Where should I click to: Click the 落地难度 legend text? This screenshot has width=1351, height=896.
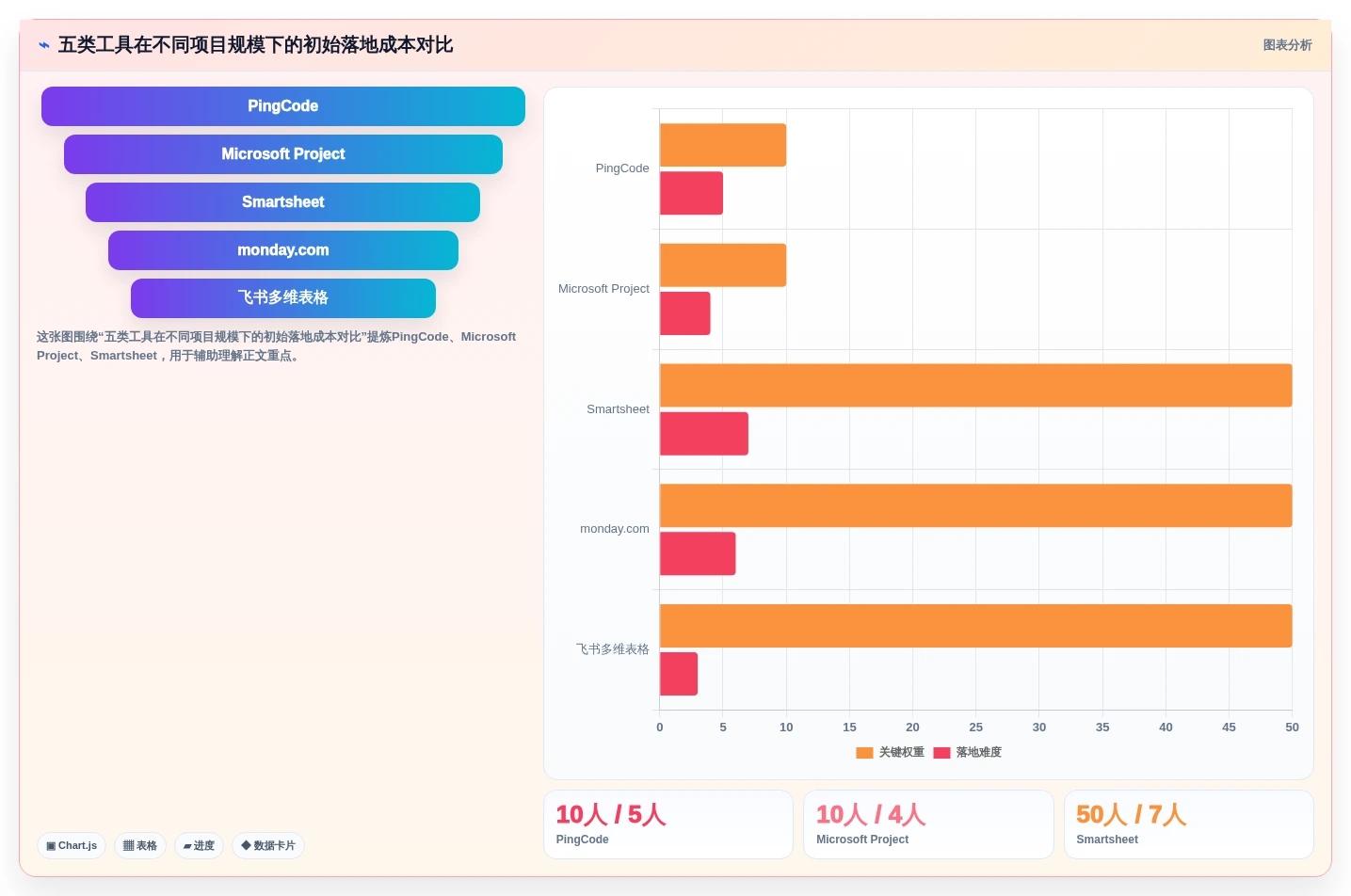click(979, 752)
